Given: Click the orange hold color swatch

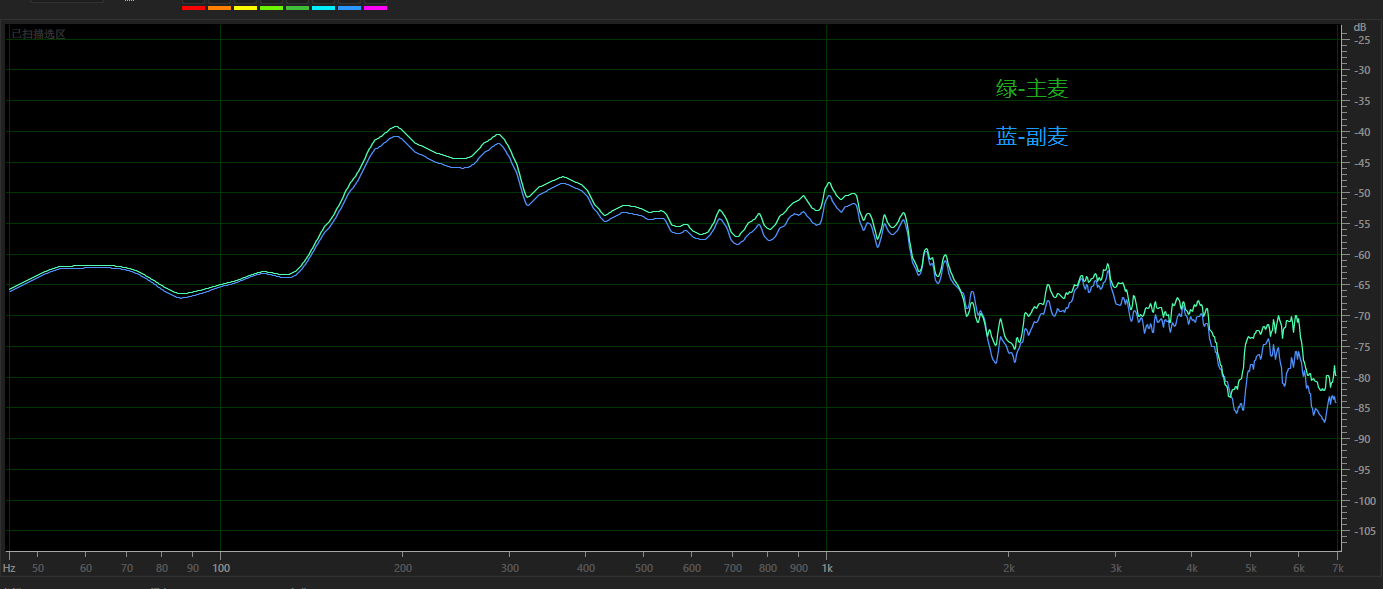Looking at the screenshot, I should tap(219, 8).
